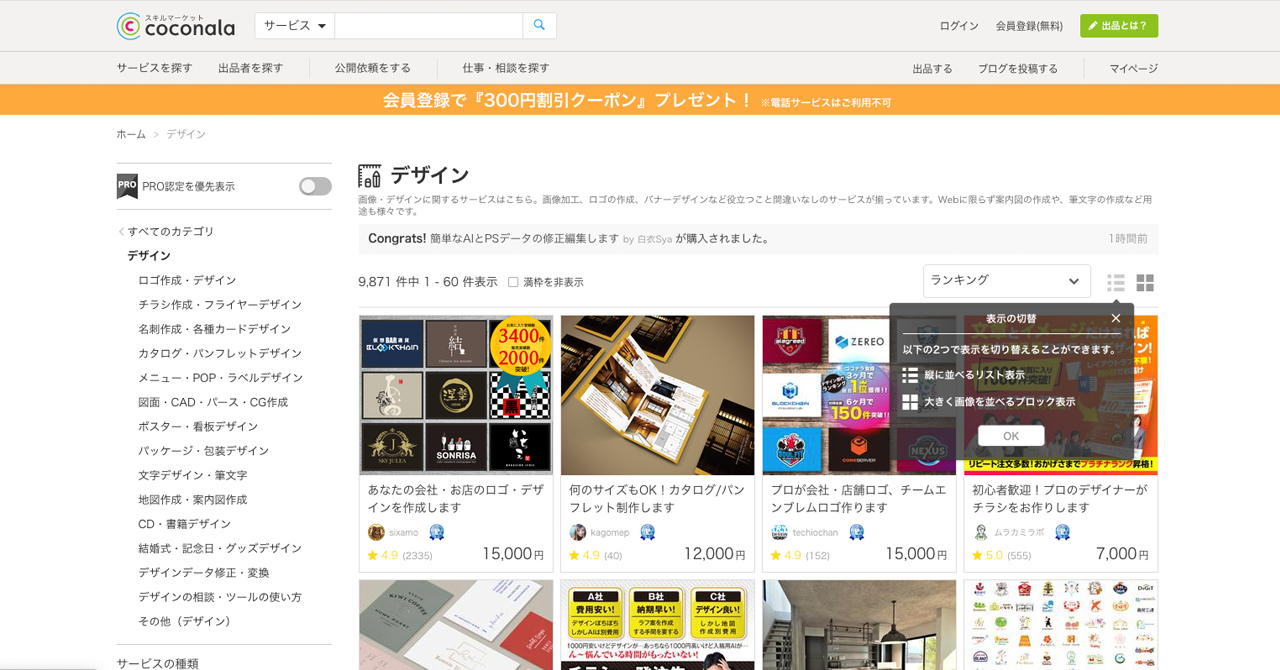Check the 満枠を非表示 checkbox
This screenshot has height=670, width=1280.
pos(513,282)
